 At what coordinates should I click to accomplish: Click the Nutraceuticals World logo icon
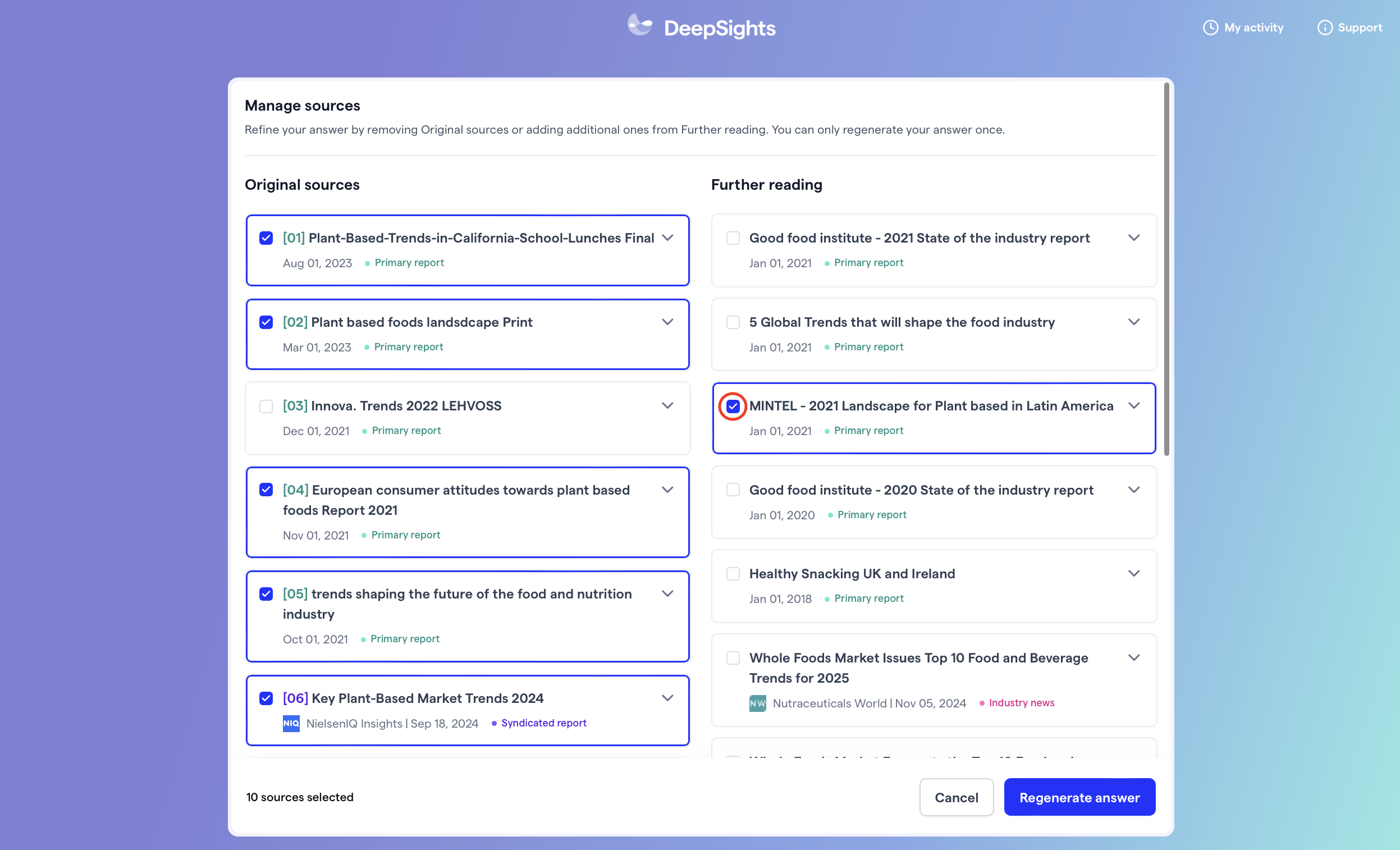pyautogui.click(x=757, y=703)
